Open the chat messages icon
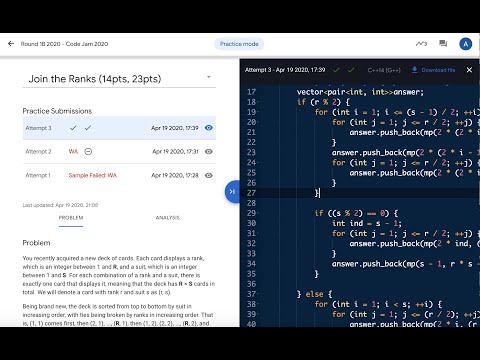 click(443, 44)
